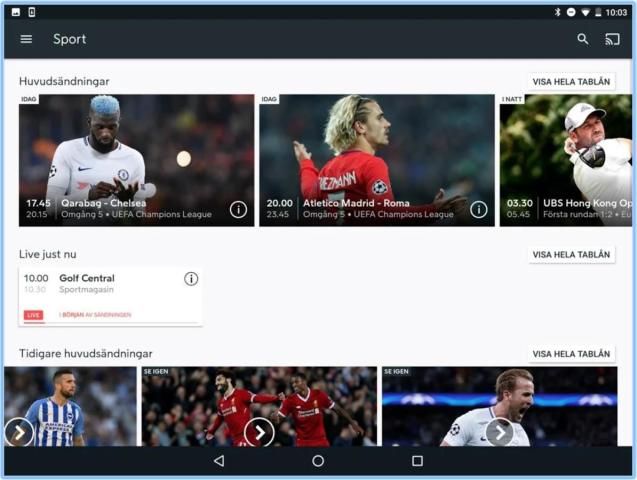This screenshot has height=480, width=637.
Task: Open the hamburger navigation menu
Action: tap(26, 39)
